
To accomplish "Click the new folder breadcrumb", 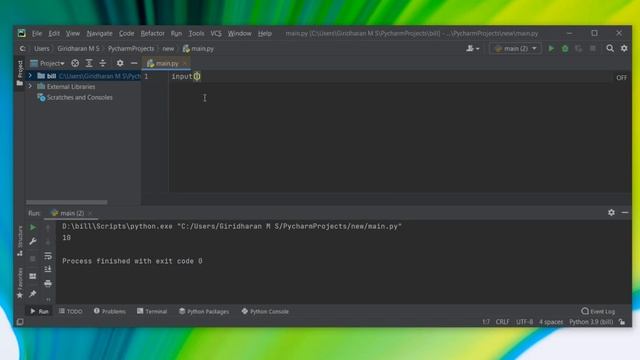I will (x=168, y=49).
